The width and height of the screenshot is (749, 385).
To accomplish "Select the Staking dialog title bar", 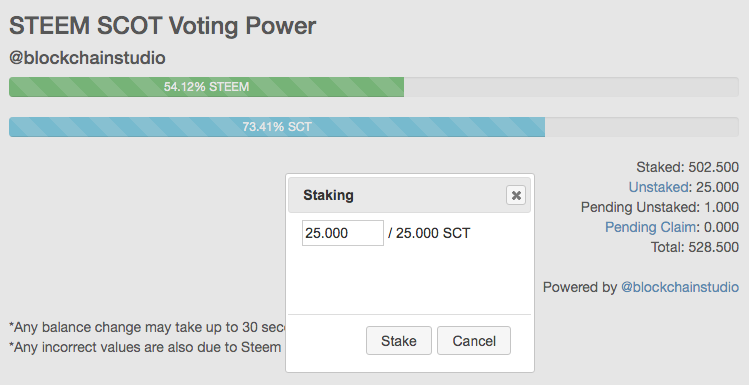I will click(409, 195).
